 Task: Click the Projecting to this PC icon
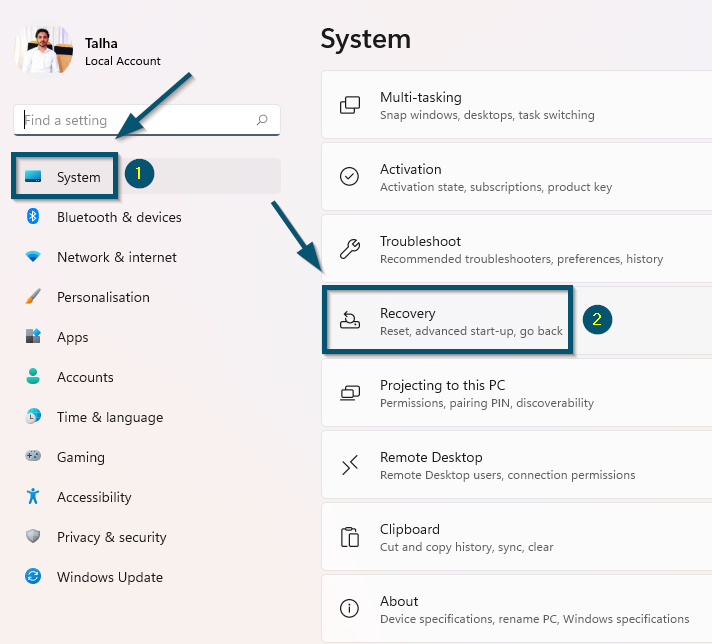click(x=350, y=393)
